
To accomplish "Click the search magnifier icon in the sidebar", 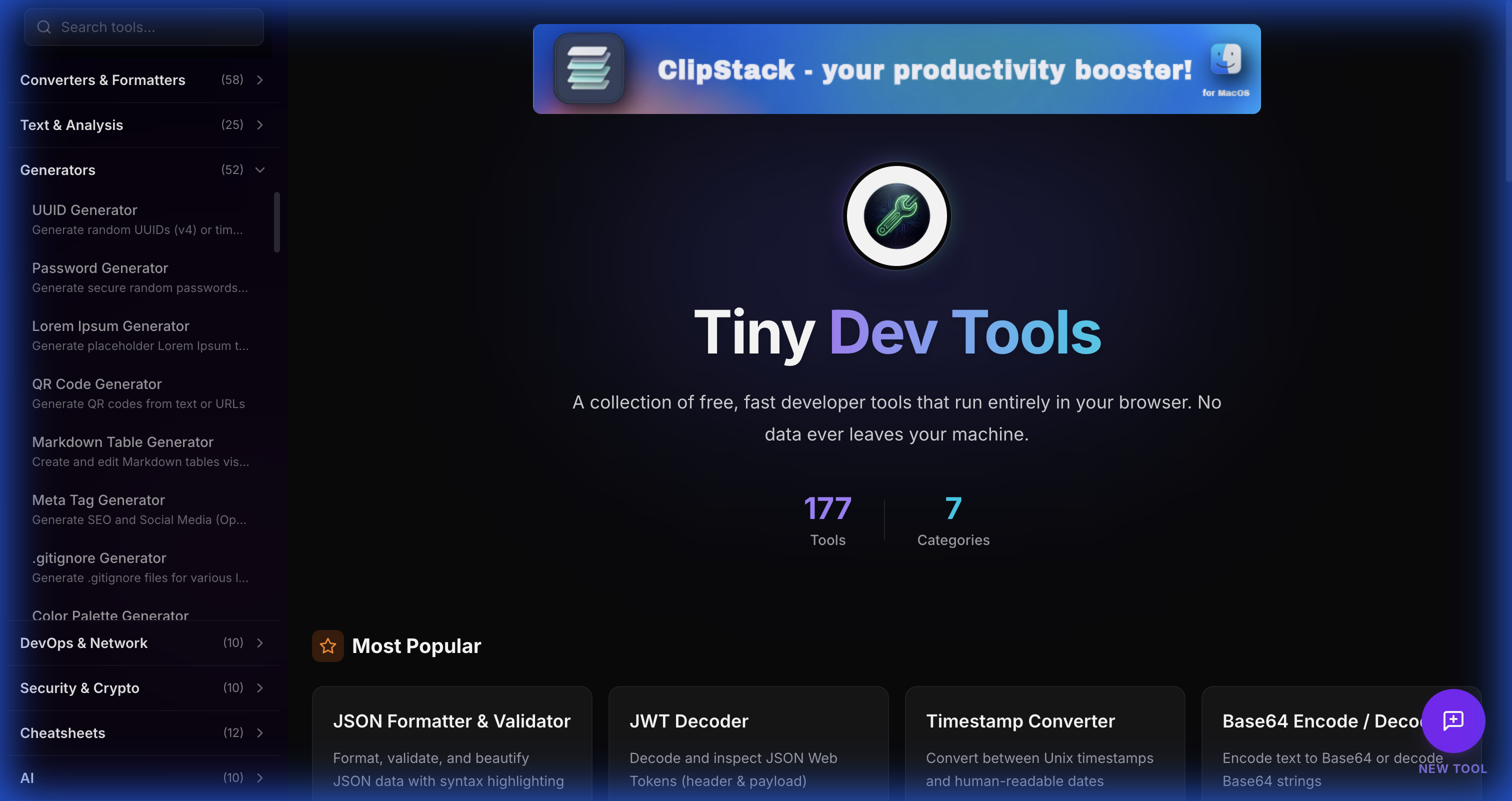I will [44, 27].
